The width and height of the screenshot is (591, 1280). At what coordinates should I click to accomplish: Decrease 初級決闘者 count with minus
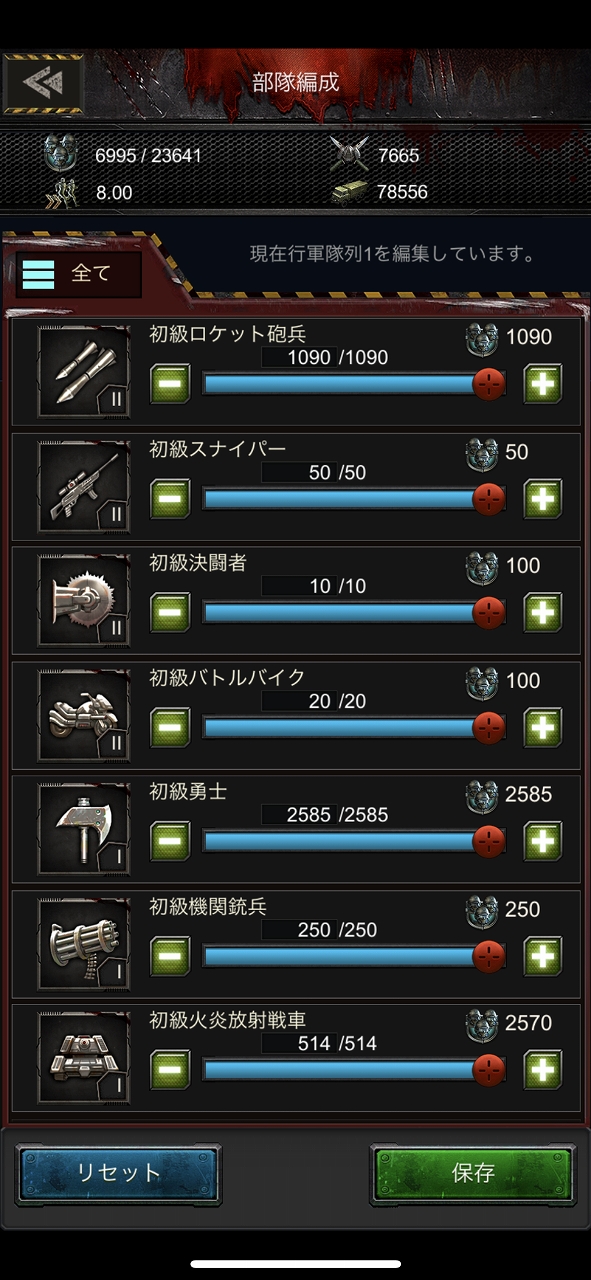(170, 612)
